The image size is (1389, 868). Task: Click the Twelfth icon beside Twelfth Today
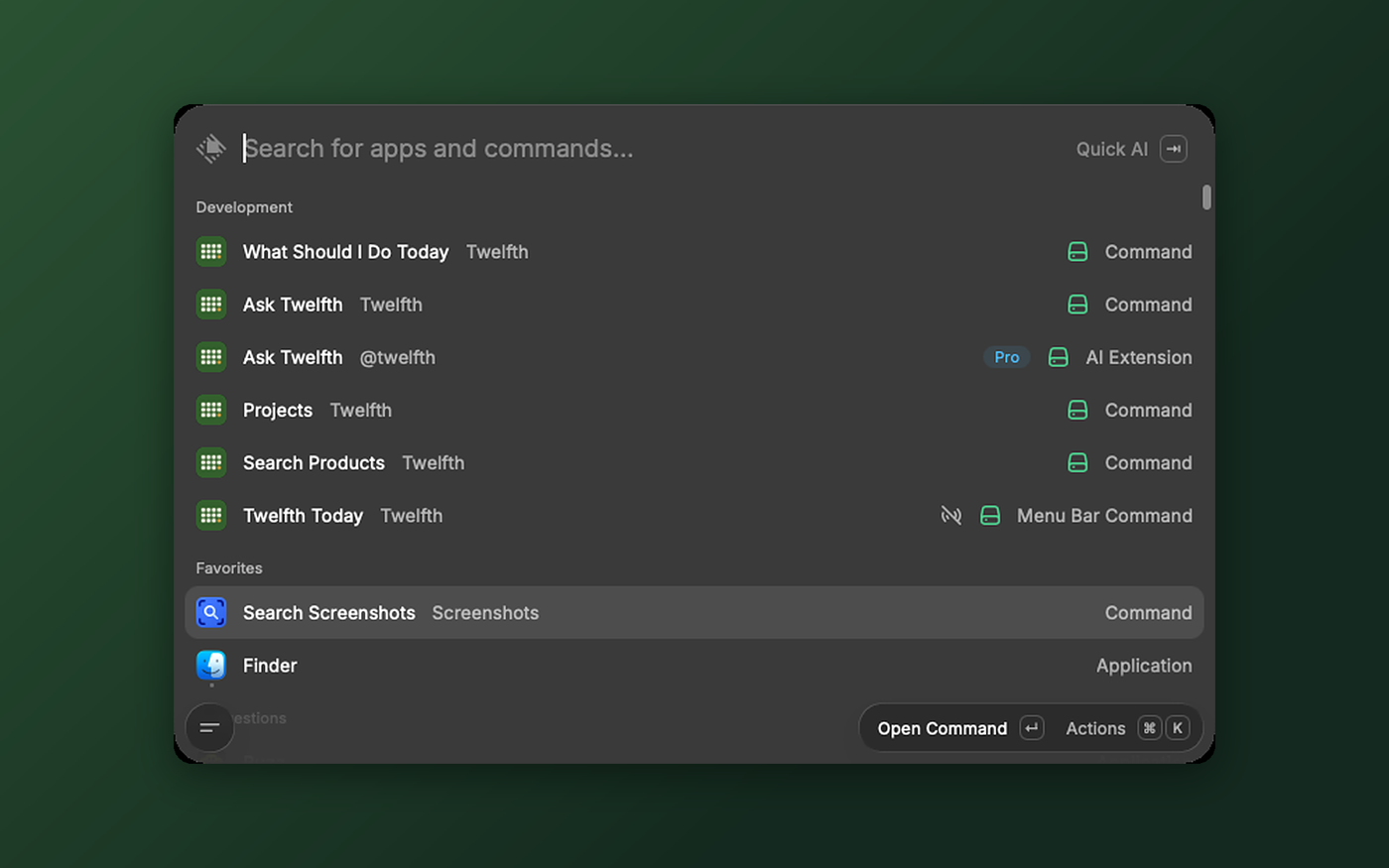coord(211,515)
